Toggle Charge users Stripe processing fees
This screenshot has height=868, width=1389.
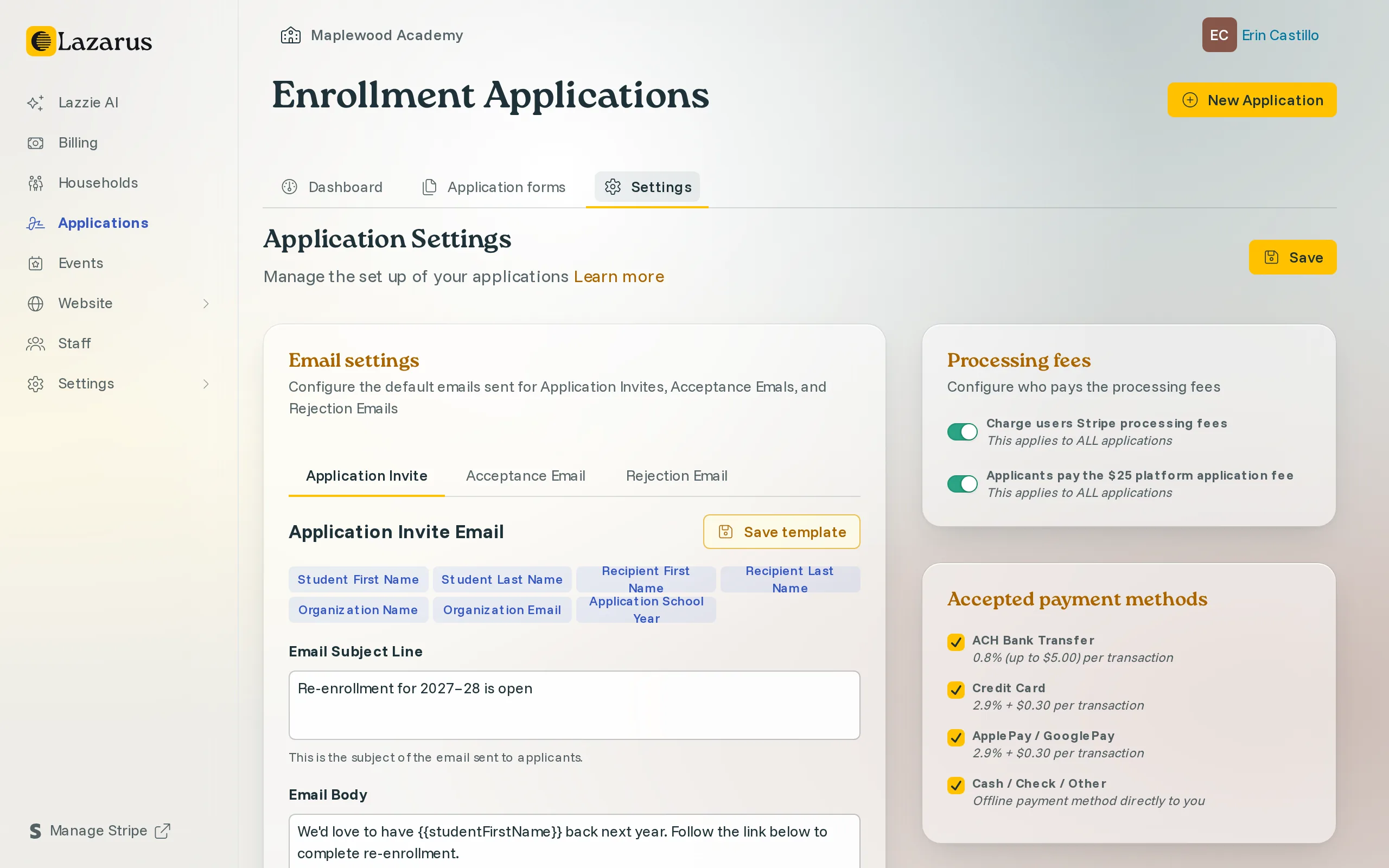click(962, 432)
